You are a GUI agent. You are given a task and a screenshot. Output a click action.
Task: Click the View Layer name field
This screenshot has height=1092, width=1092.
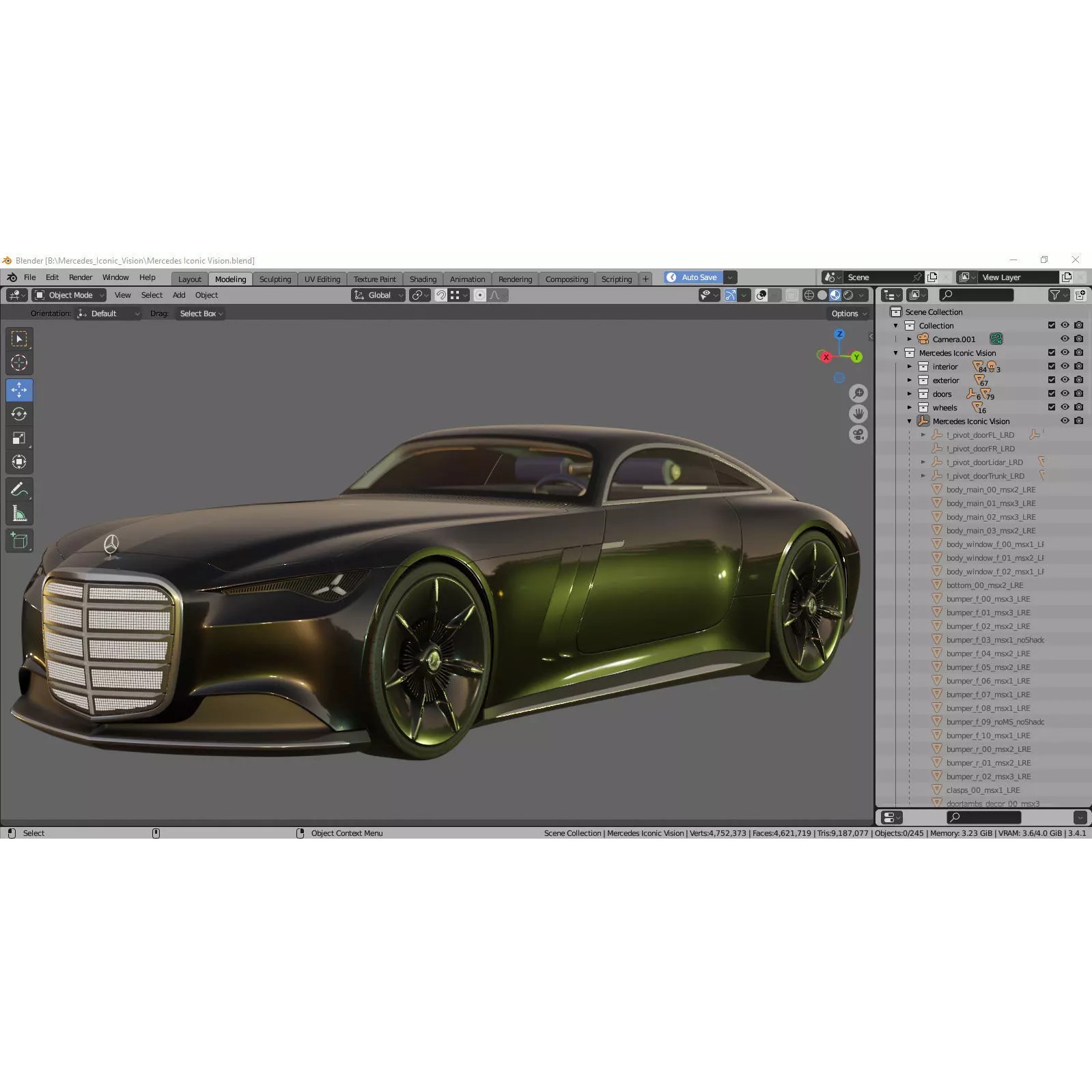(1018, 277)
